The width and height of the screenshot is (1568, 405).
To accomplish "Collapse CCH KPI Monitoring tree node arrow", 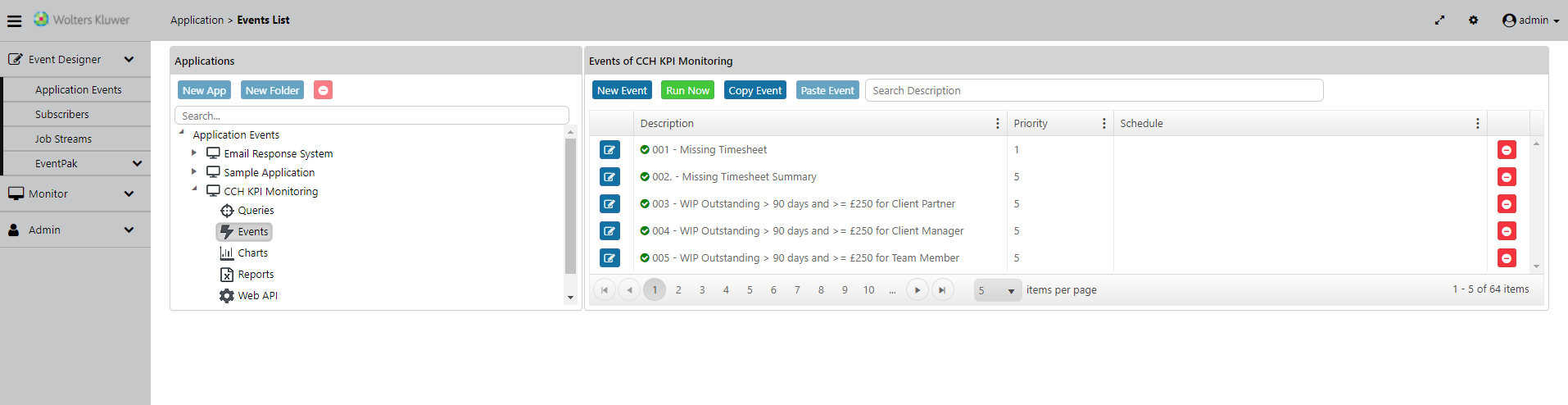I will [x=194, y=189].
